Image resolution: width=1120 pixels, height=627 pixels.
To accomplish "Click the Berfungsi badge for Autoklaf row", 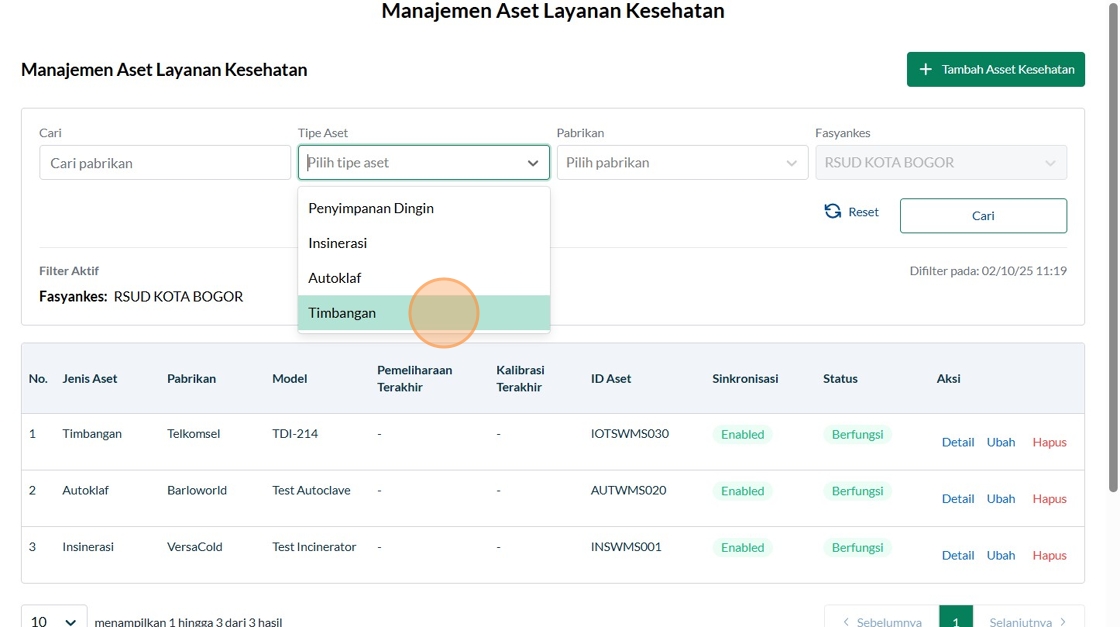I will click(x=857, y=491).
